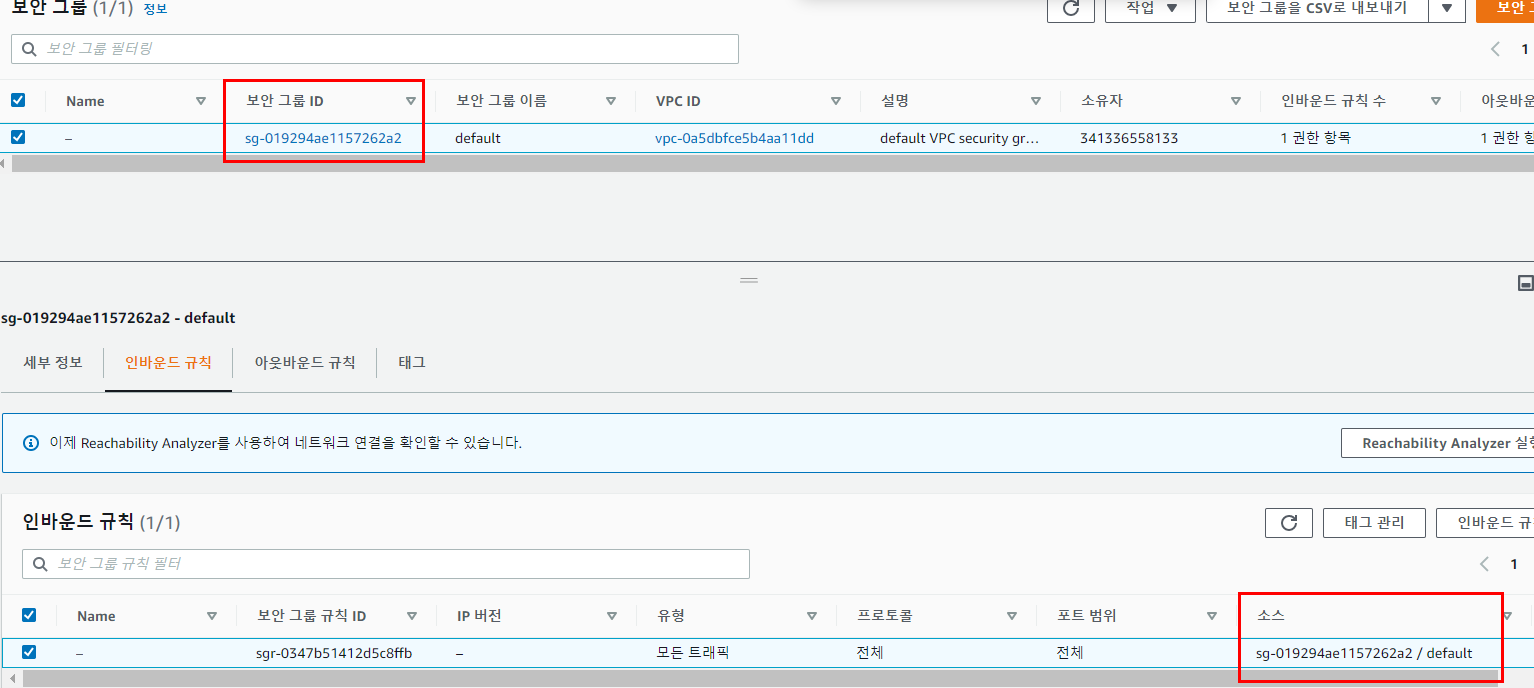Image resolution: width=1534 pixels, height=688 pixels.
Task: Click the 'sg-019294ae1157262a2 - default' panel heading
Action: coord(118,318)
